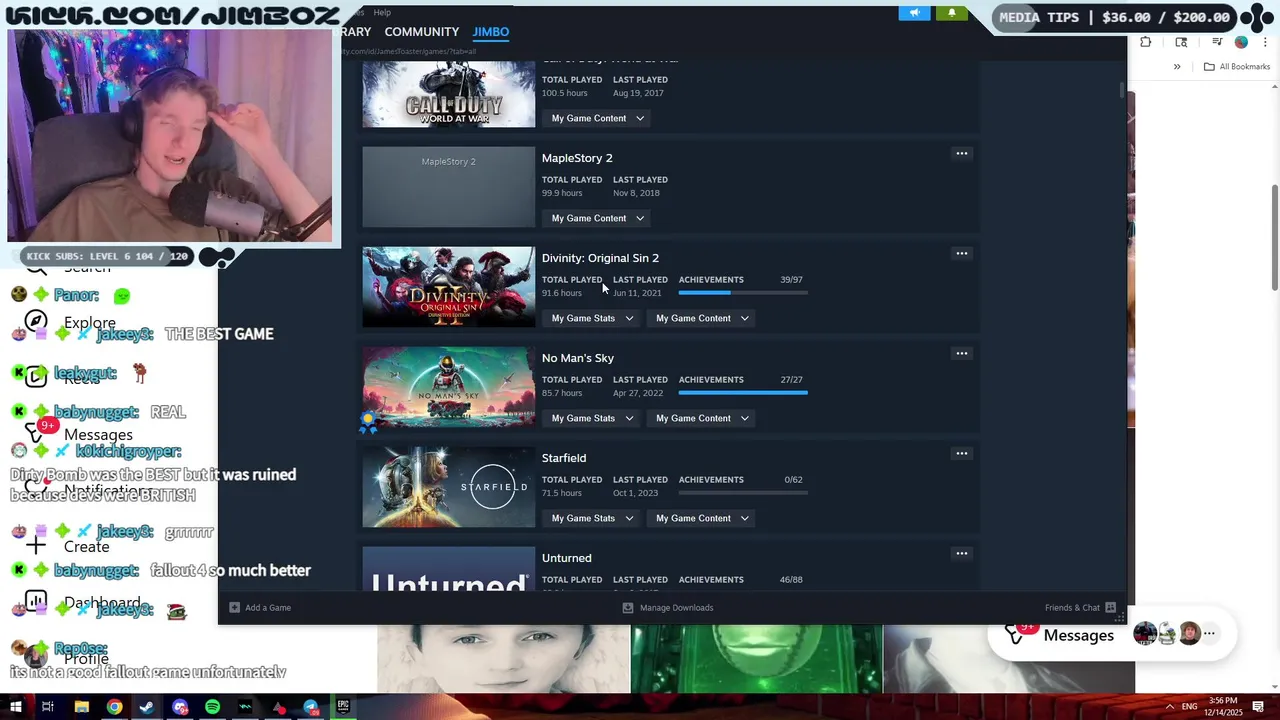This screenshot has height=720, width=1280.
Task: Open the Divinity: Original Sin 2 three-dot options
Action: [x=961, y=254]
